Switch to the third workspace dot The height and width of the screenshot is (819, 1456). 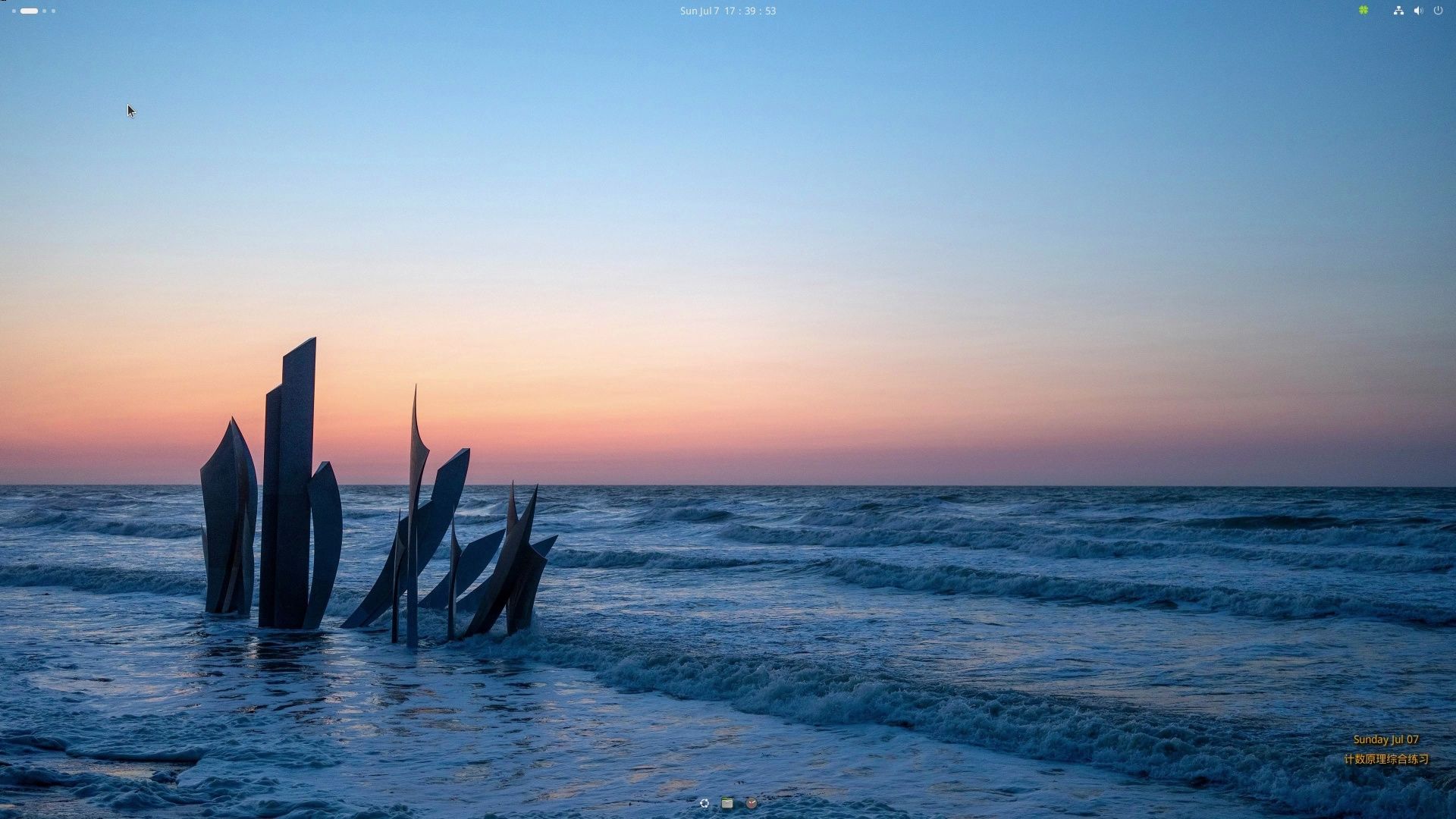pos(45,11)
